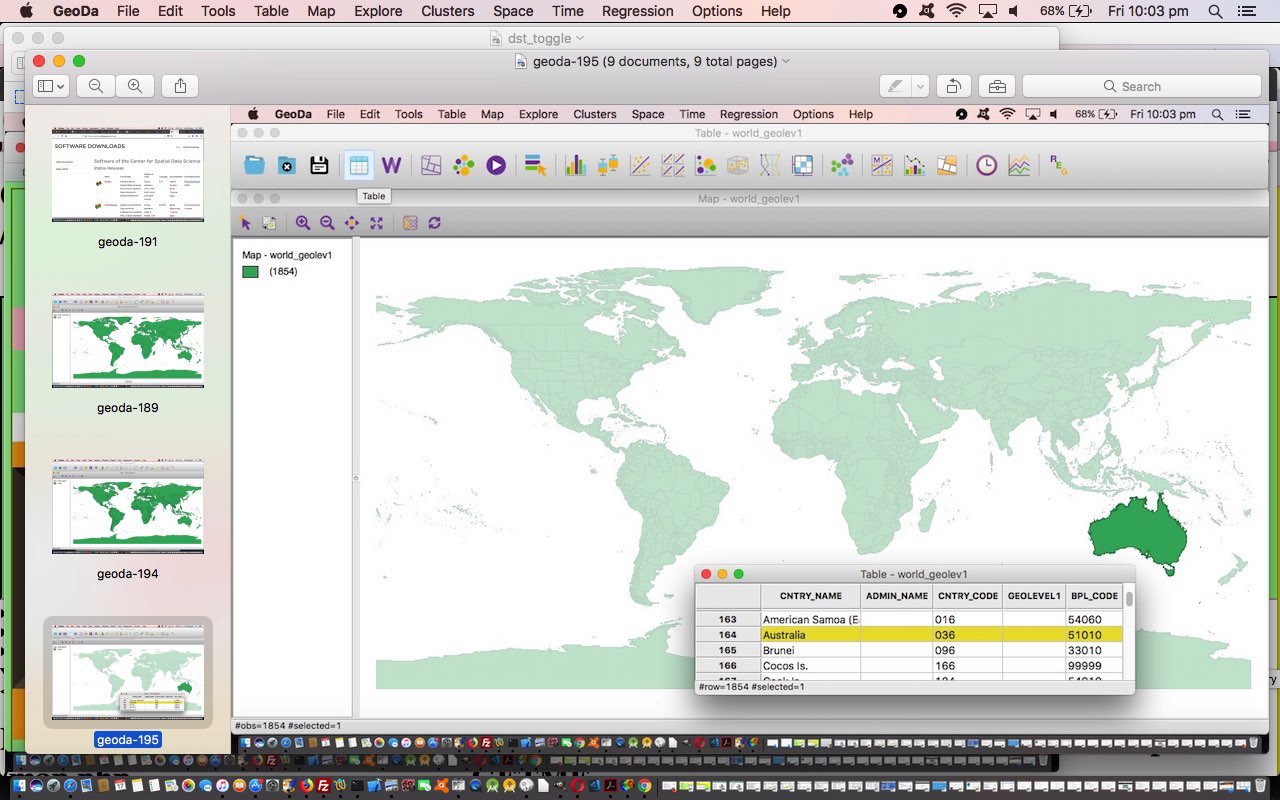Show Preview markup toolbox
The width and height of the screenshot is (1280, 800).
[x=997, y=86]
